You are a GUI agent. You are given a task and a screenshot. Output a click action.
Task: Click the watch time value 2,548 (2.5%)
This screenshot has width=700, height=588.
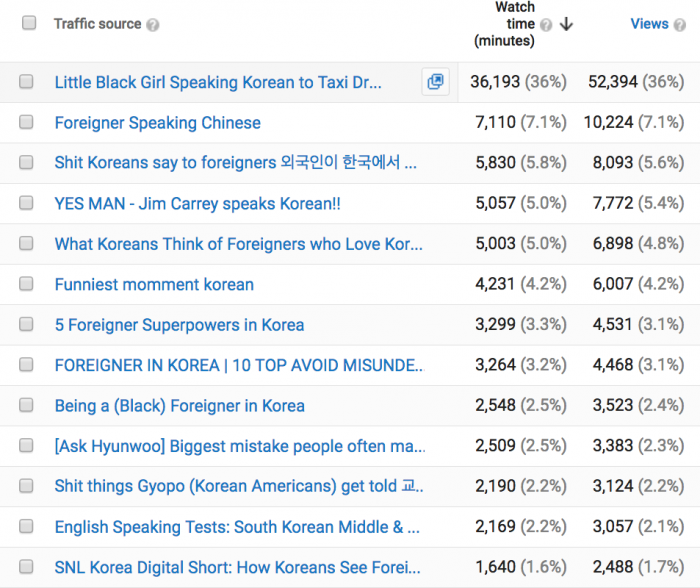tap(521, 405)
